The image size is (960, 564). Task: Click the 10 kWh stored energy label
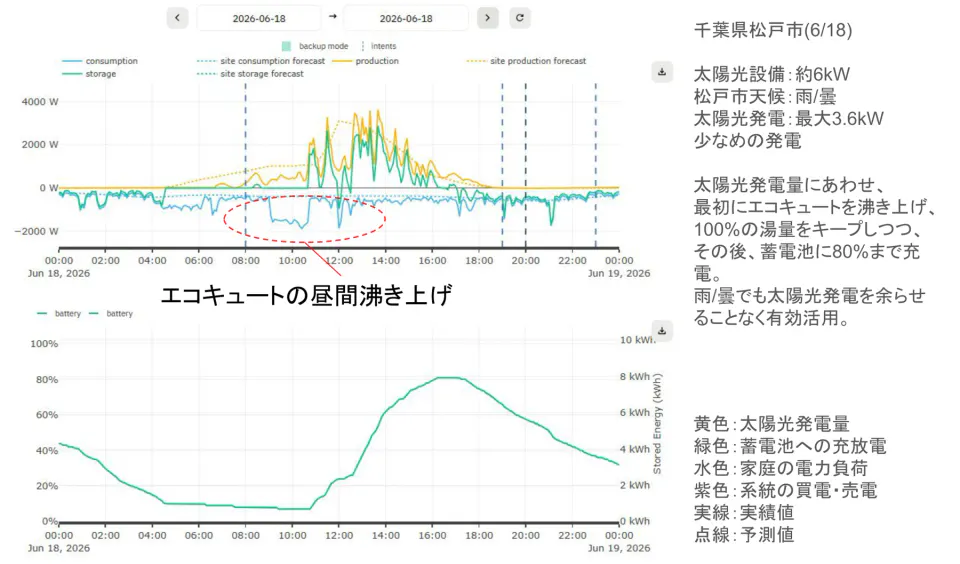[x=637, y=340]
